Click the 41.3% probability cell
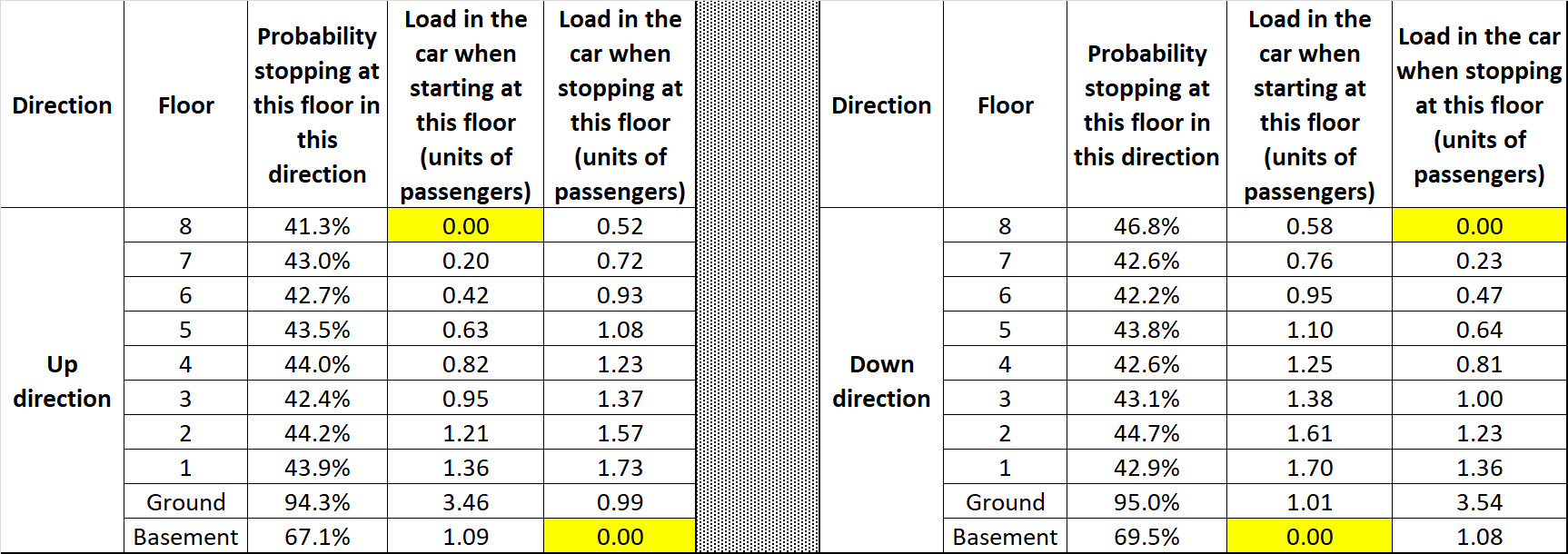Viewport: 1568px width, 554px height. click(x=317, y=226)
